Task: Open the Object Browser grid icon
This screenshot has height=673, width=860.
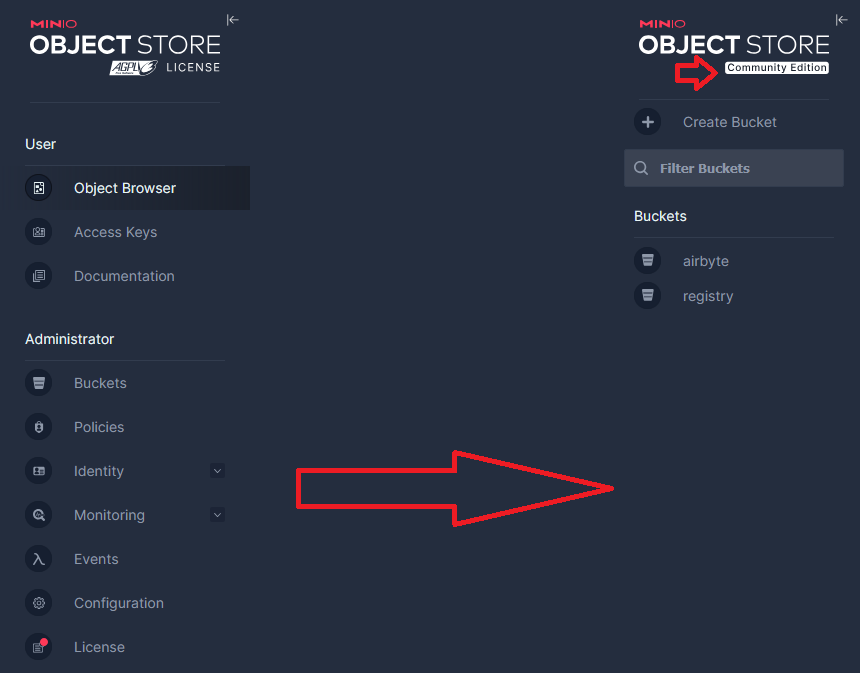Action: click(38, 188)
